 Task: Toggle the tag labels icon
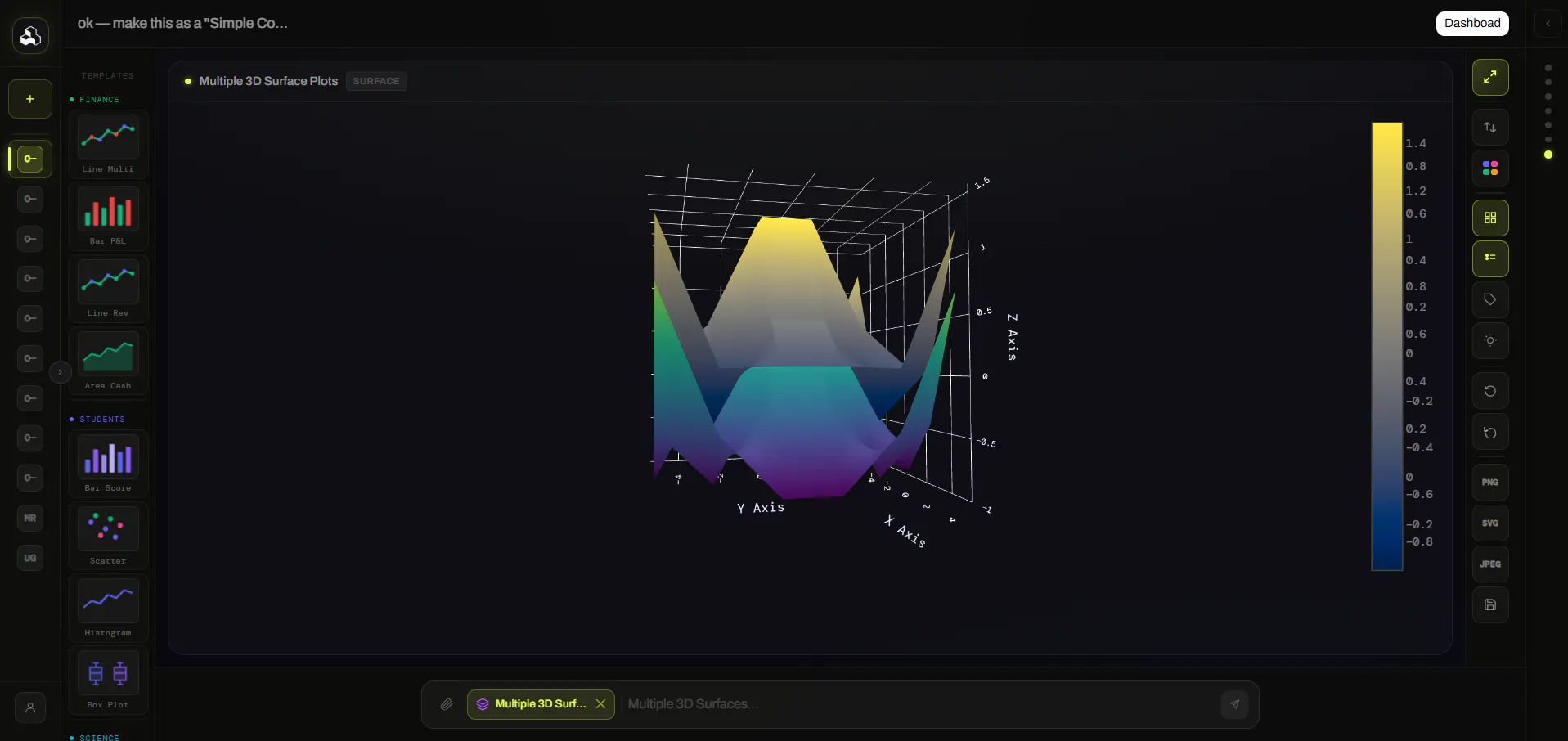(x=1490, y=299)
